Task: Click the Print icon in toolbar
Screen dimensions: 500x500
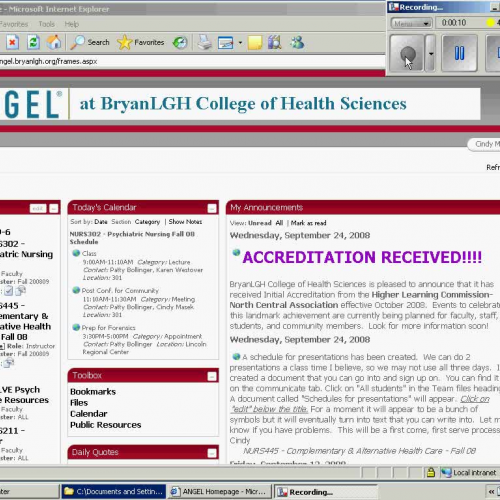Action: (x=204, y=42)
